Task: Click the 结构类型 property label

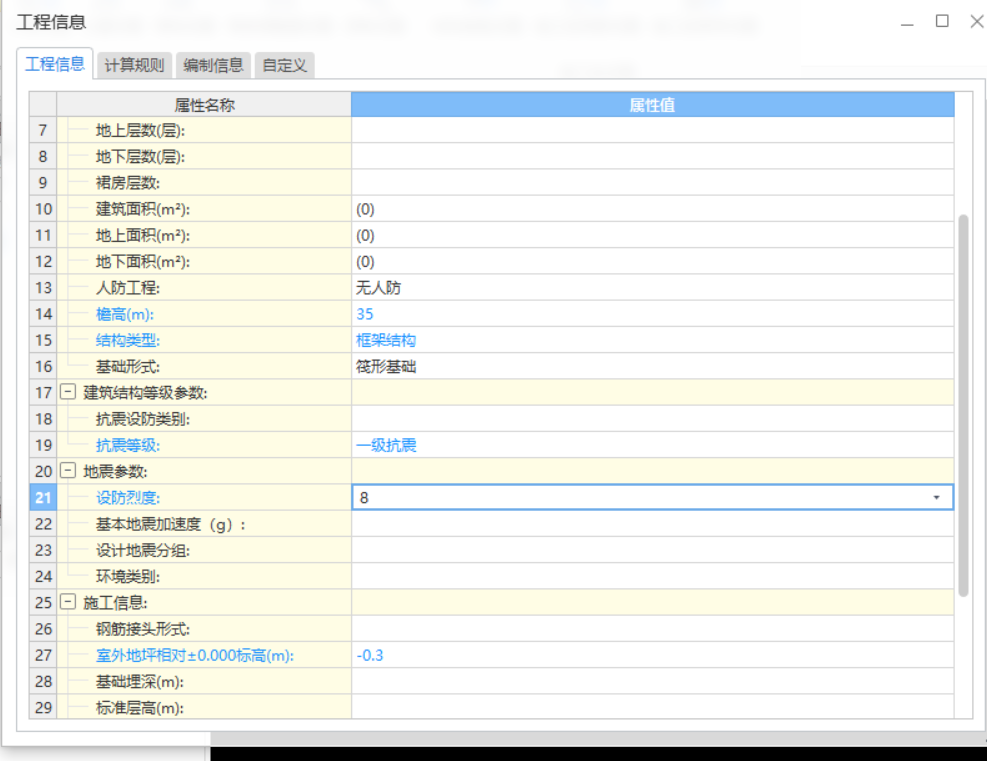Action: pos(128,341)
